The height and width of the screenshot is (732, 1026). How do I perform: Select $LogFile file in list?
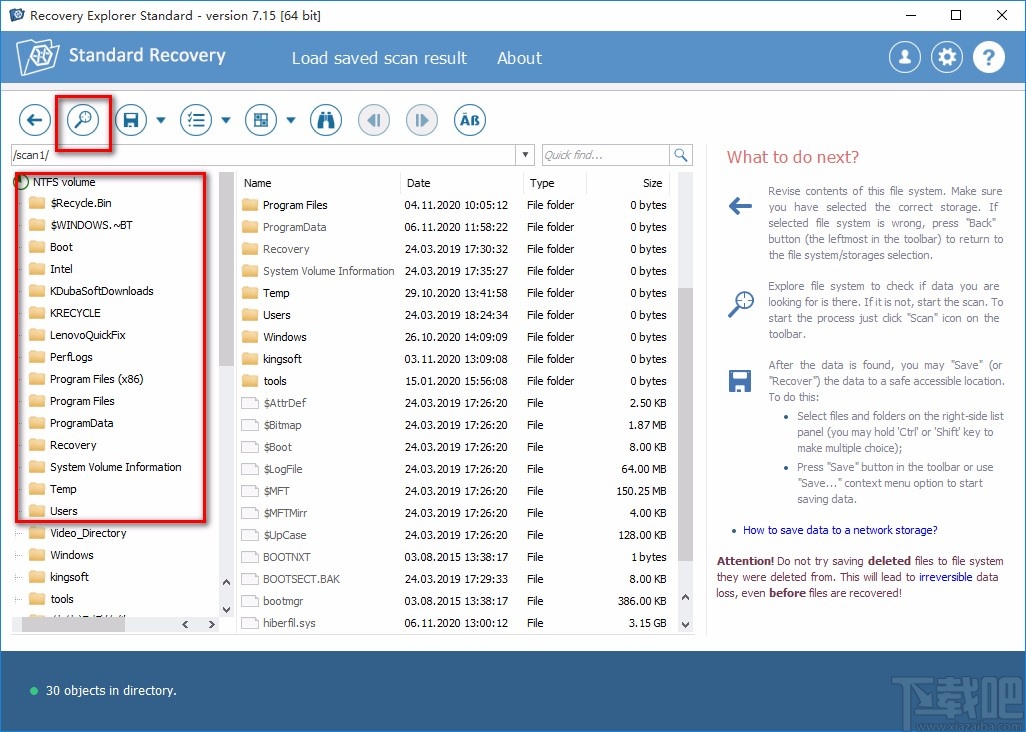pos(454,469)
